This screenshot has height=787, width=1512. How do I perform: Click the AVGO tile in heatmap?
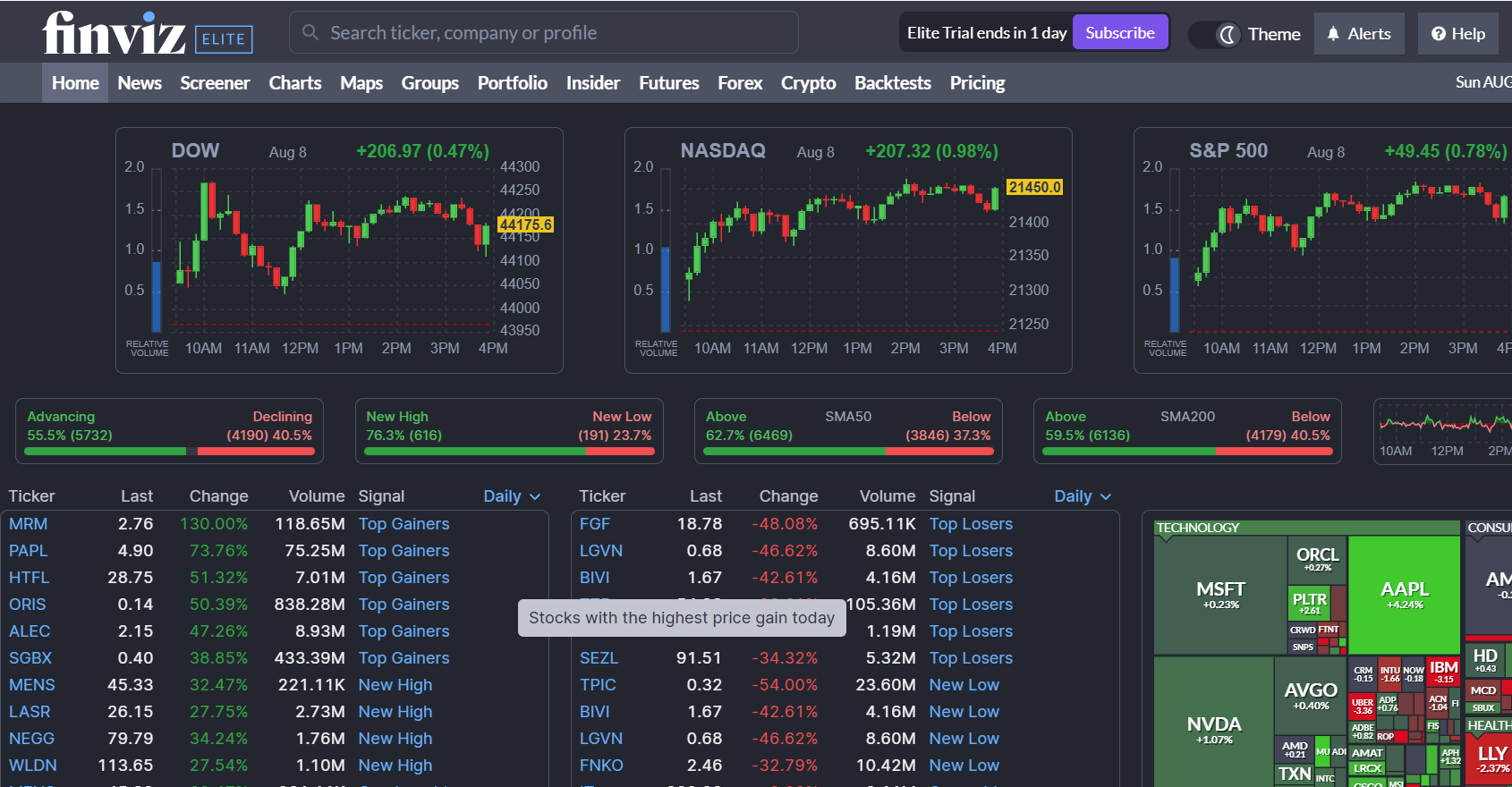(x=1311, y=696)
